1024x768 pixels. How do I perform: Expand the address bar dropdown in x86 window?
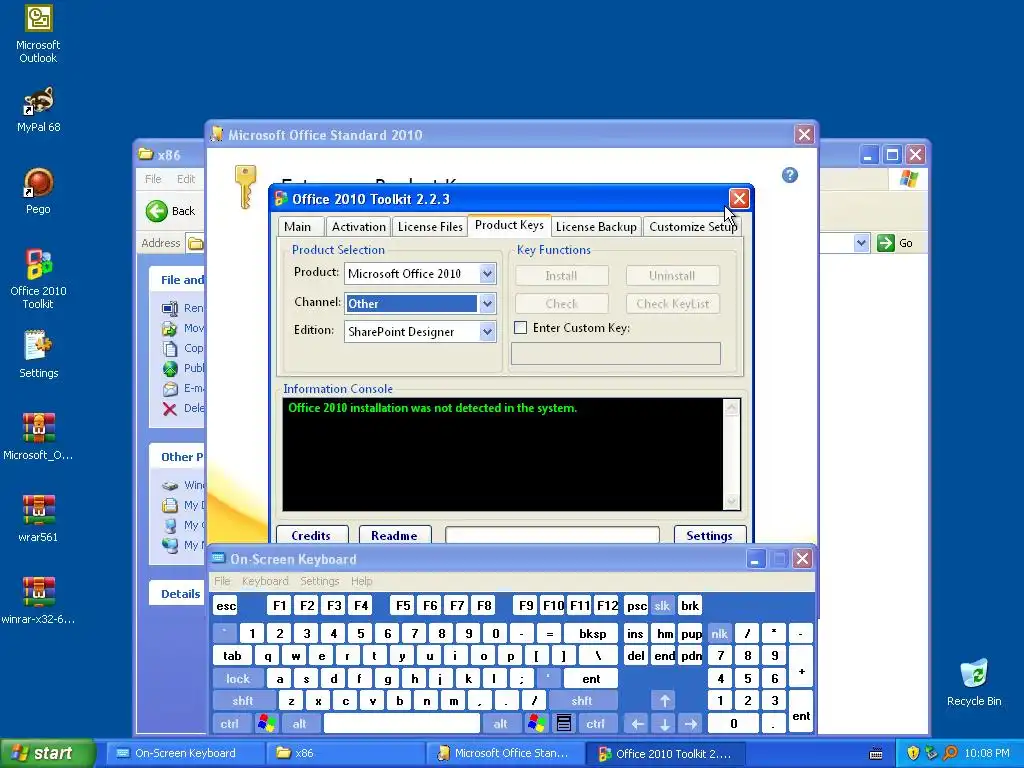coord(861,243)
